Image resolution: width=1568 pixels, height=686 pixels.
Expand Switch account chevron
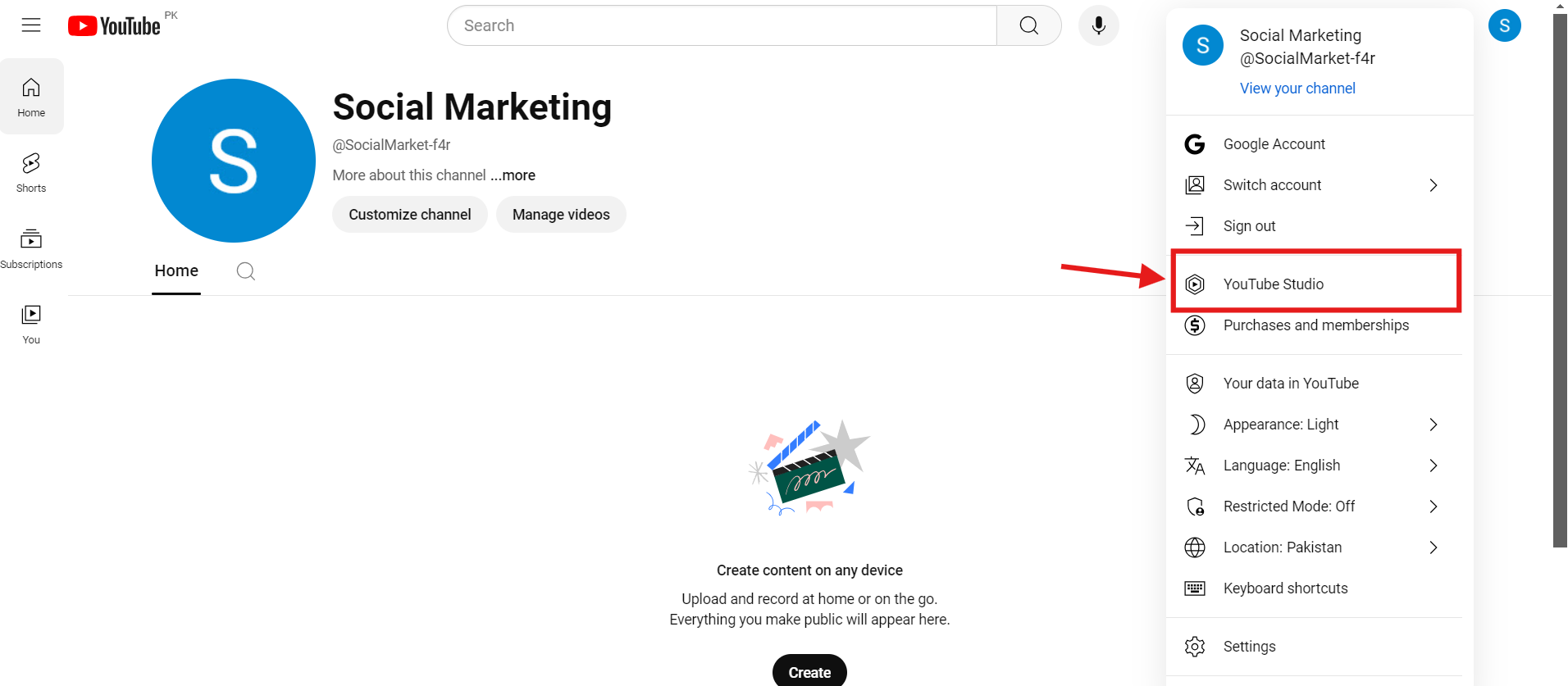(1433, 185)
